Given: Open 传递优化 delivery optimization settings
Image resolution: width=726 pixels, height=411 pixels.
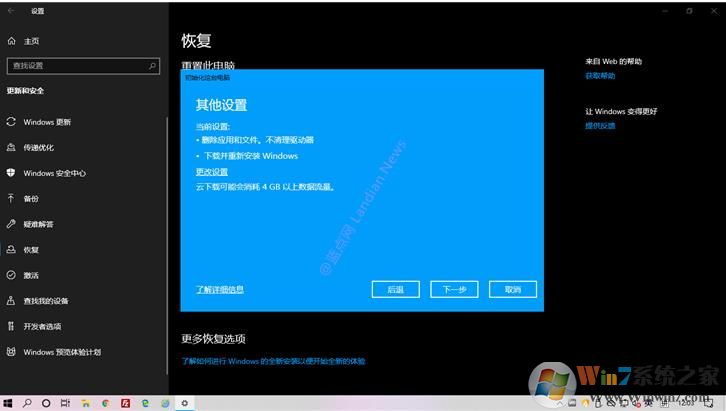Looking at the screenshot, I should 30,148.
